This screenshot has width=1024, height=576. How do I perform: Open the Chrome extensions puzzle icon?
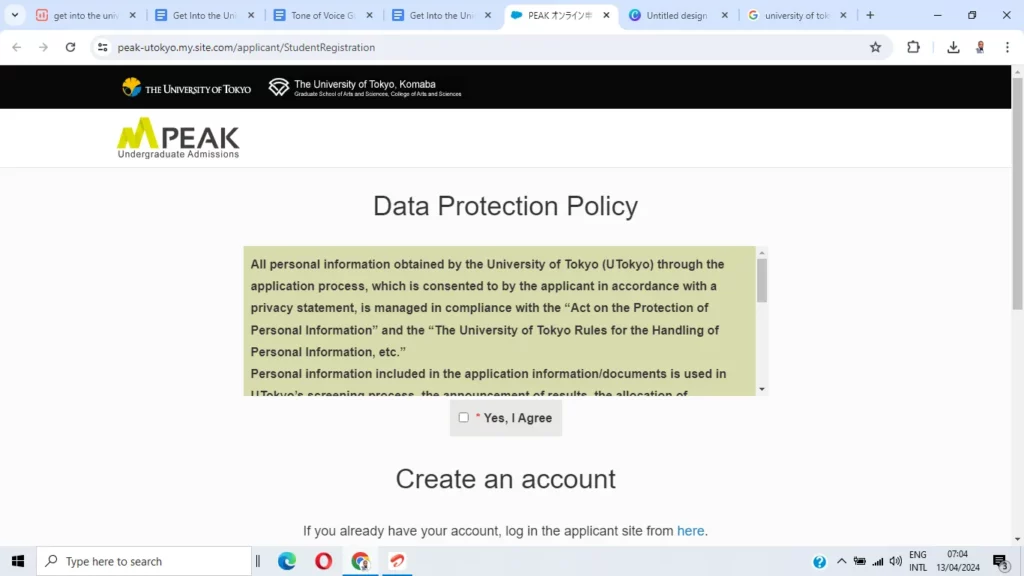tap(913, 47)
